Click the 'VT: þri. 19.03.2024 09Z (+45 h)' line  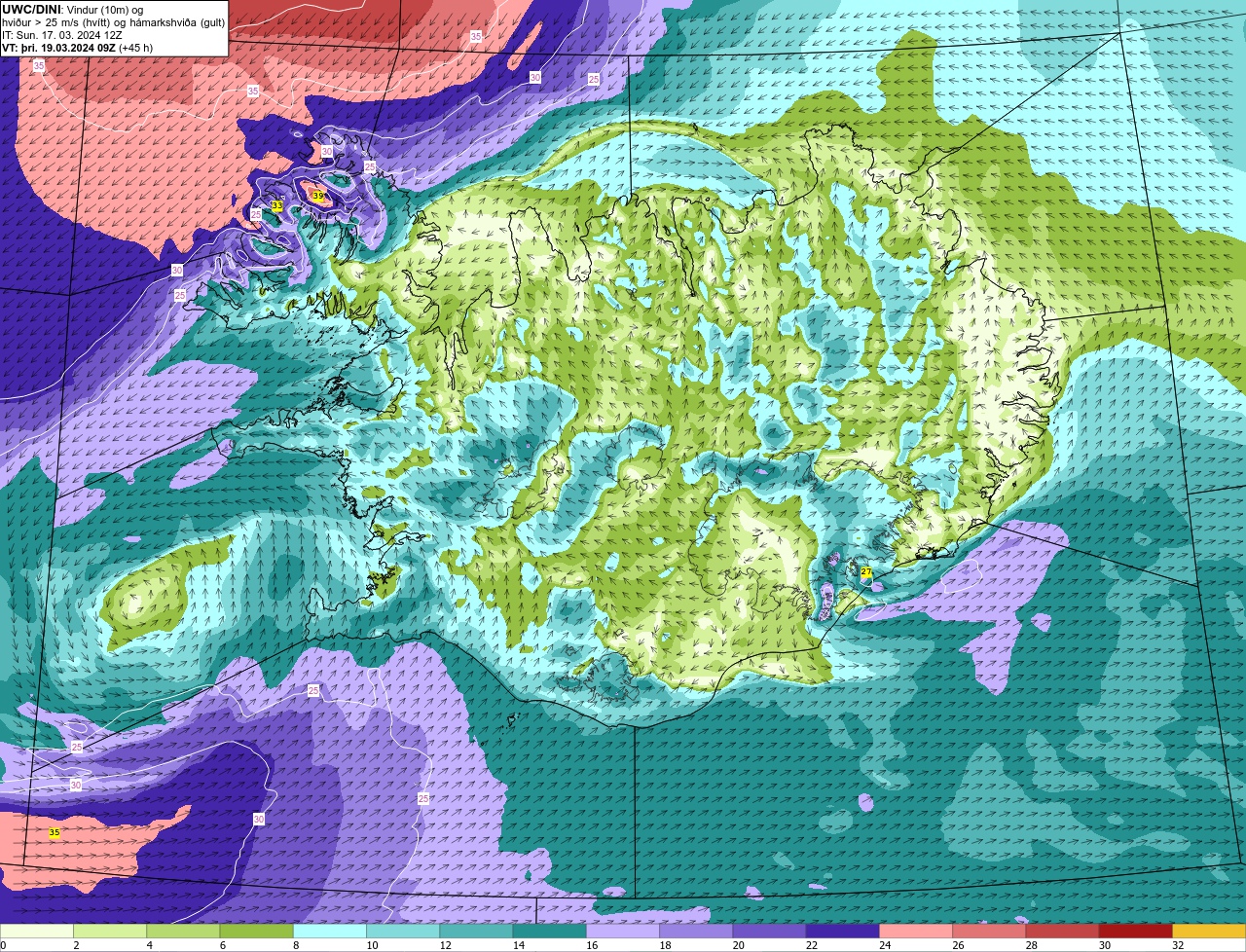click(x=77, y=48)
